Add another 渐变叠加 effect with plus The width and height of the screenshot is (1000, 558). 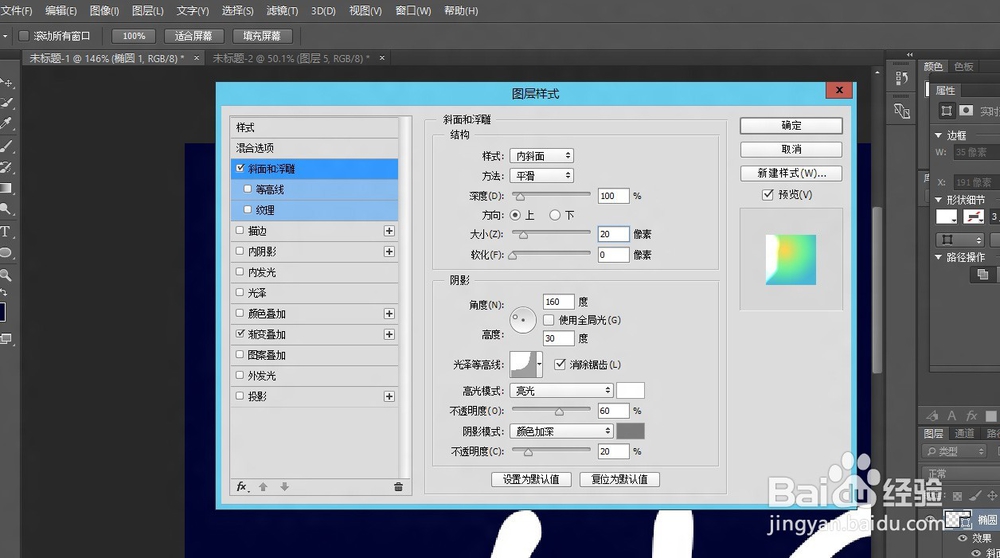[389, 334]
